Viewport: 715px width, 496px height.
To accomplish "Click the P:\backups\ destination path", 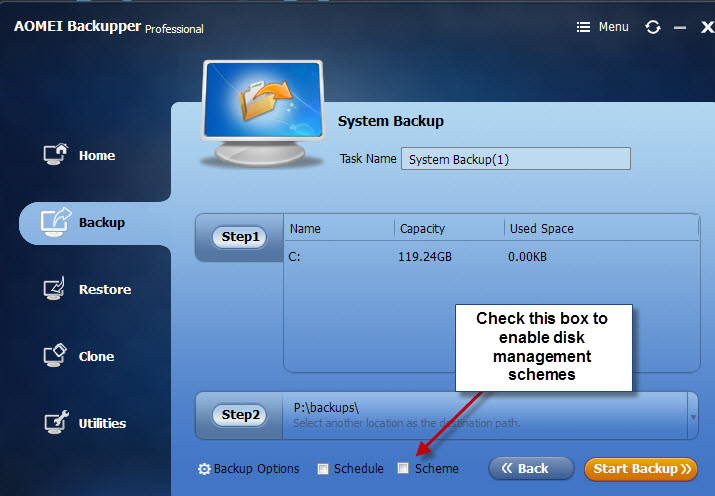I will (326, 408).
